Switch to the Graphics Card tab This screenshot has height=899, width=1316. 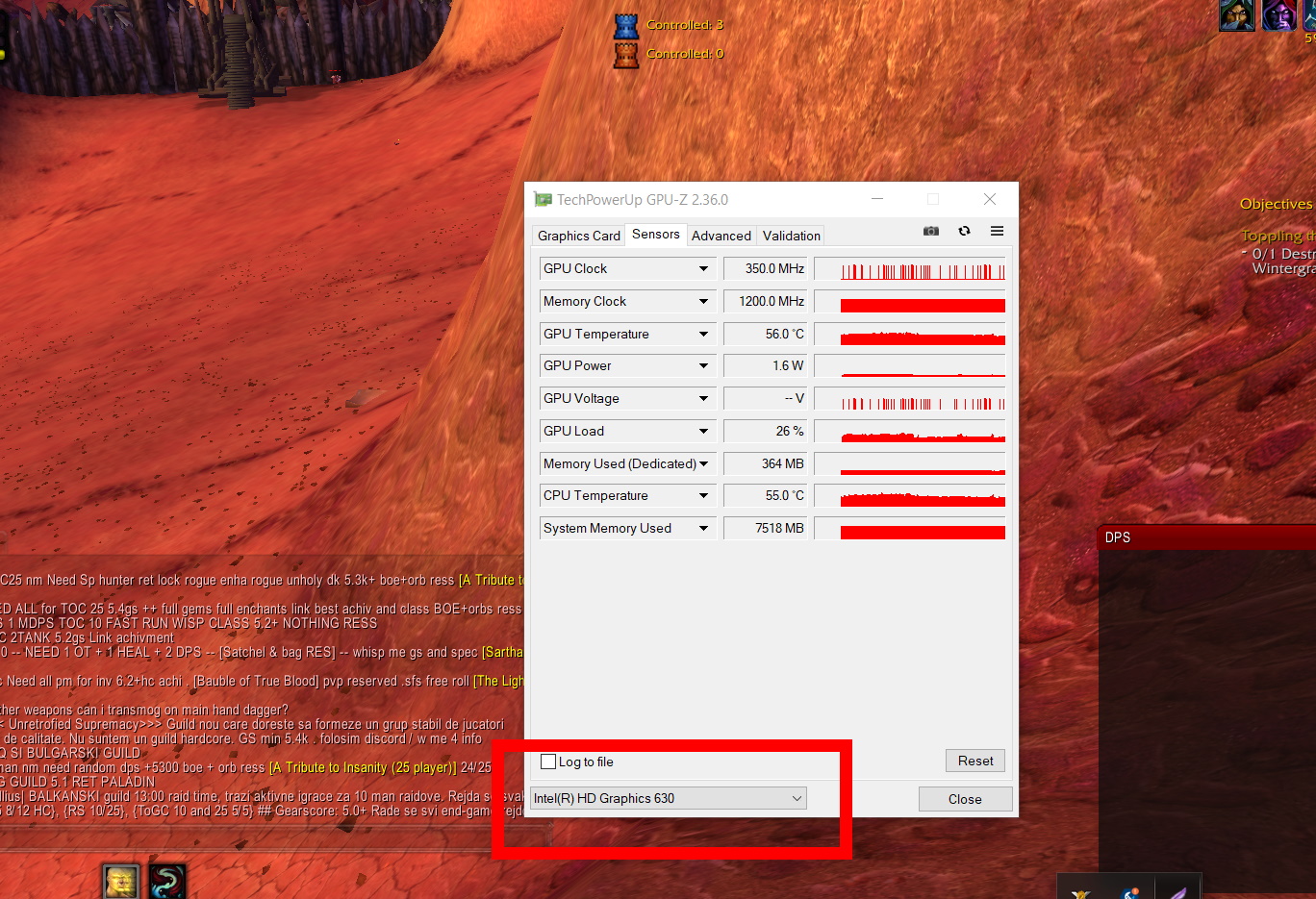[578, 236]
